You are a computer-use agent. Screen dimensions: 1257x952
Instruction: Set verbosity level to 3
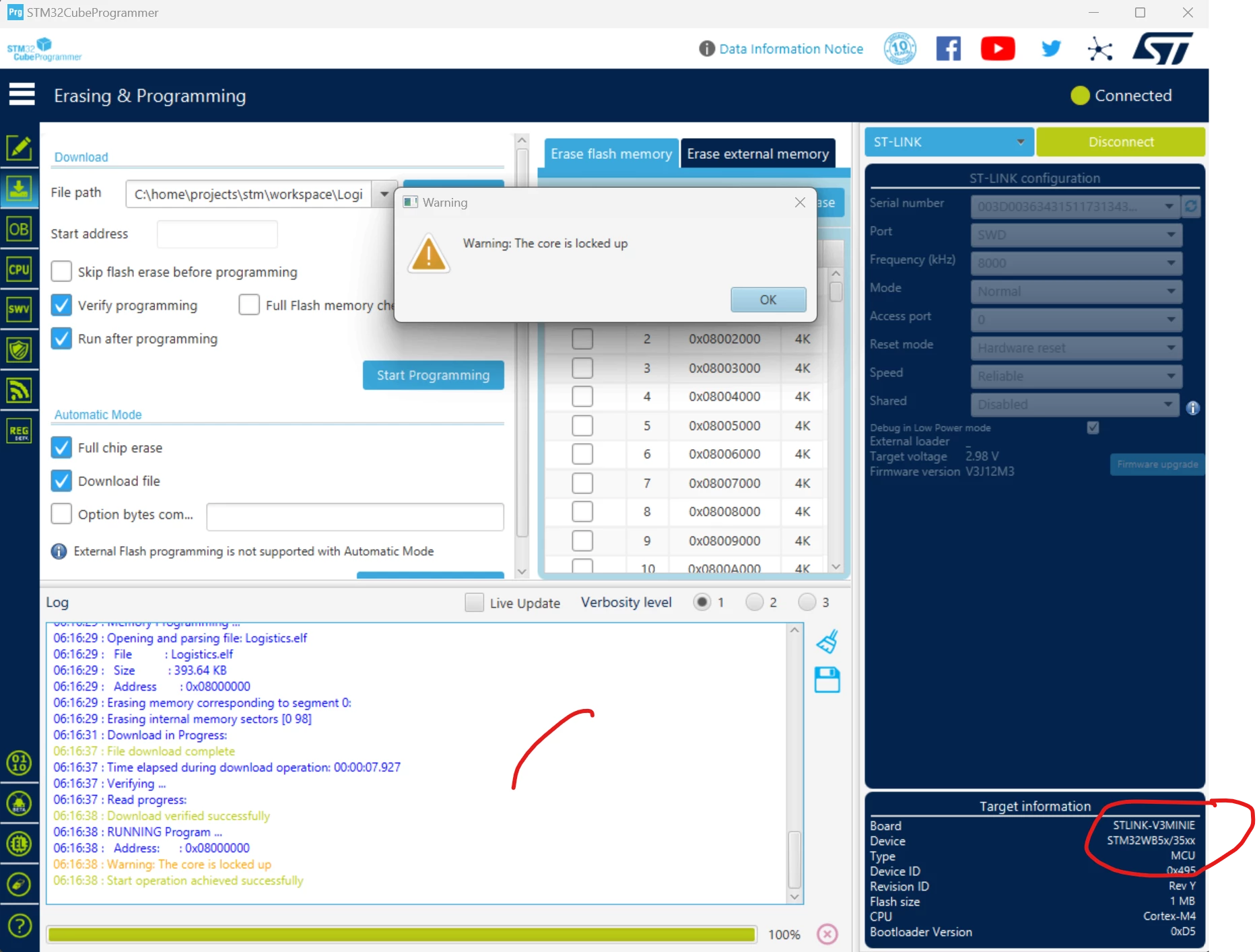(807, 602)
